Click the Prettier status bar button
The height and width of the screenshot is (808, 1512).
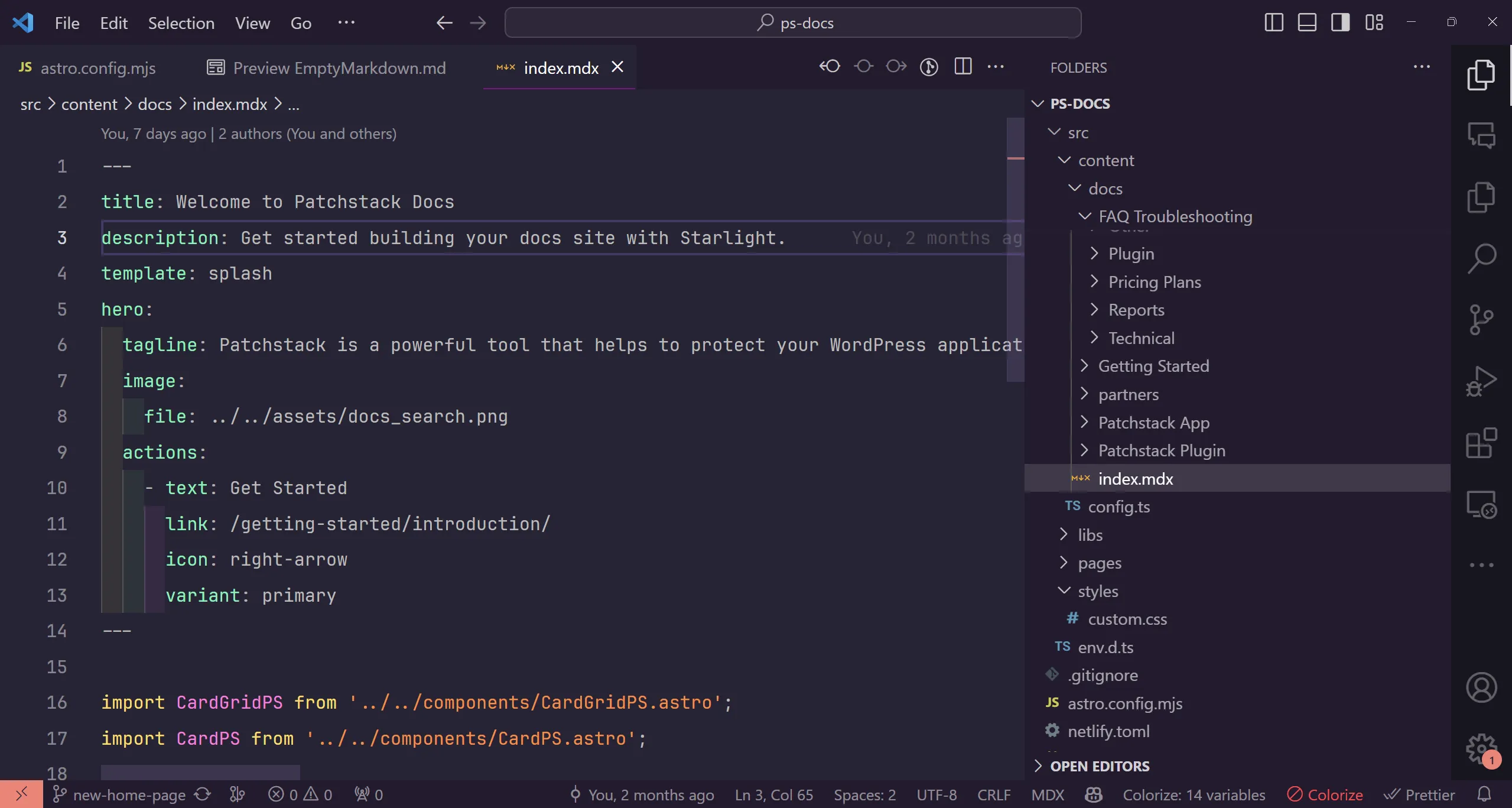point(1420,795)
